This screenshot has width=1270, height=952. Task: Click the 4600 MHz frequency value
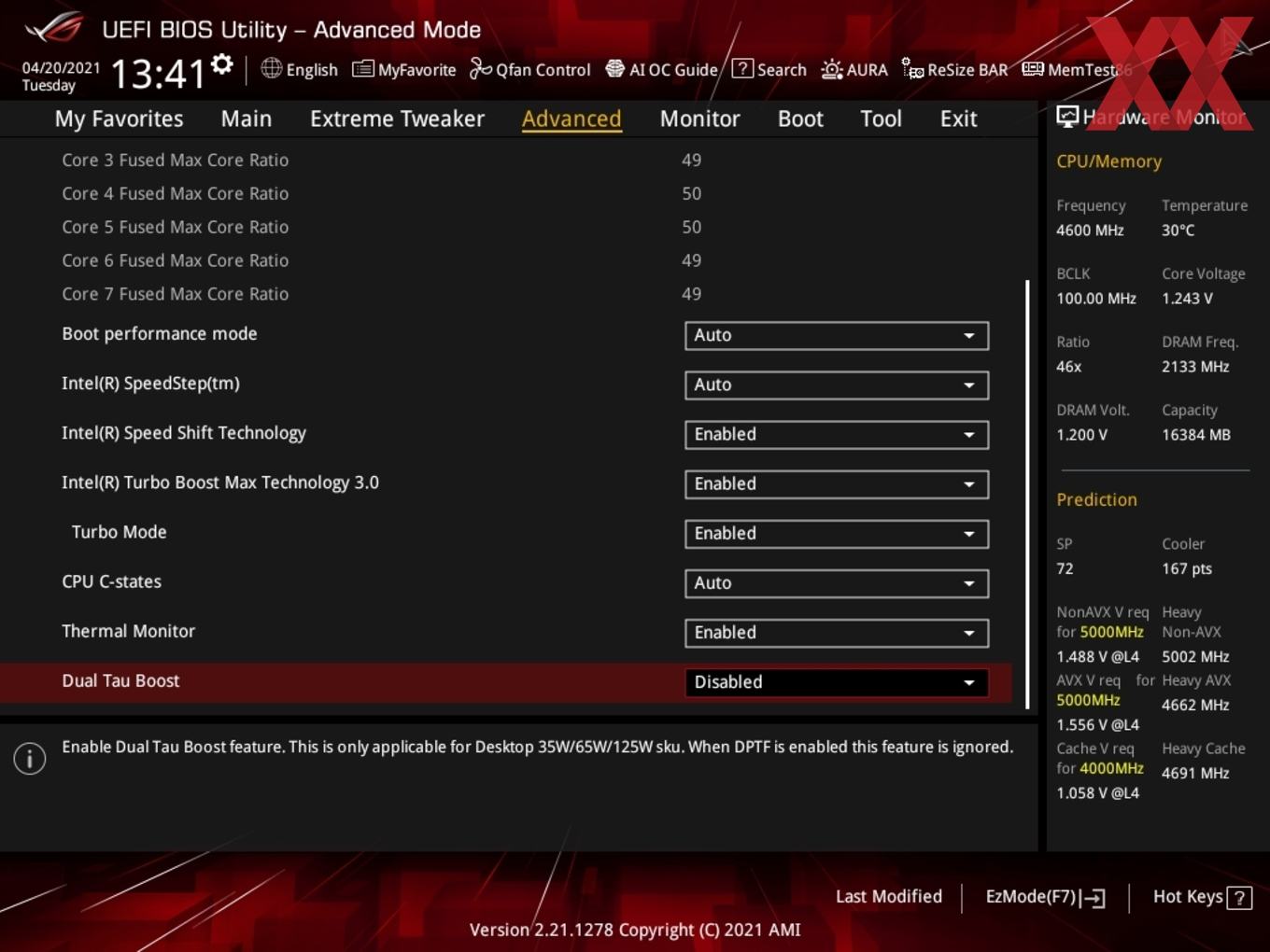click(1090, 230)
